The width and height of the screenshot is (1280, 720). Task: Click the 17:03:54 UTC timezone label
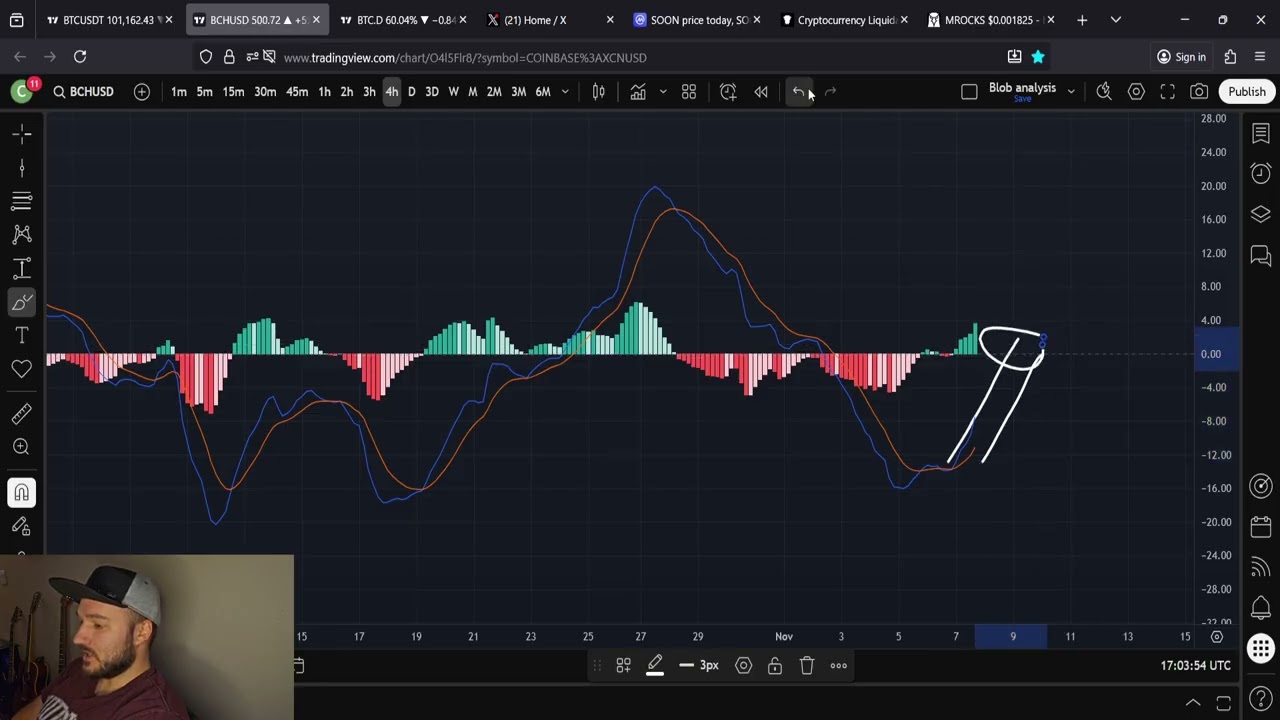(x=1196, y=666)
